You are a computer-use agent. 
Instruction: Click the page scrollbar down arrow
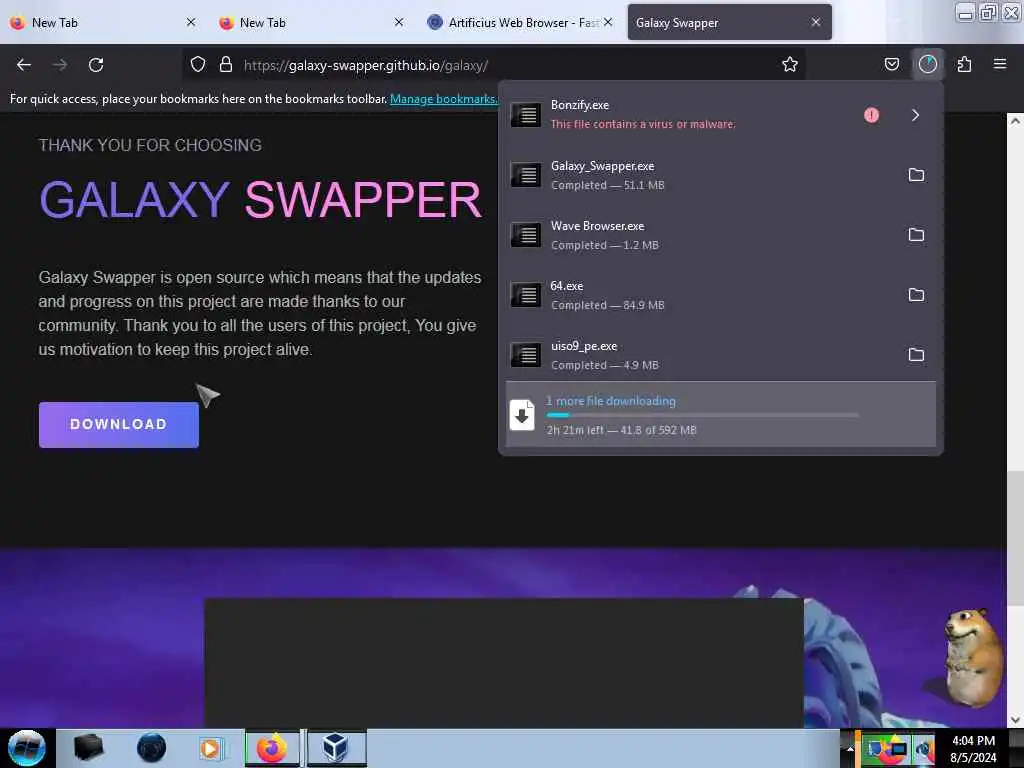1015,720
